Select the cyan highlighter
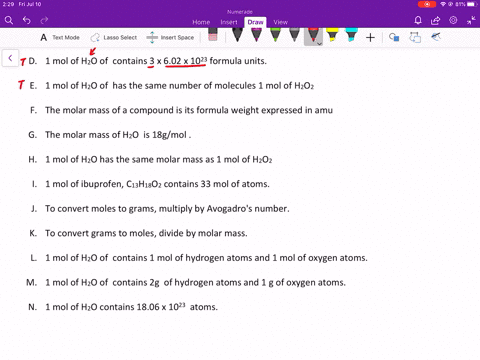 pos(351,35)
